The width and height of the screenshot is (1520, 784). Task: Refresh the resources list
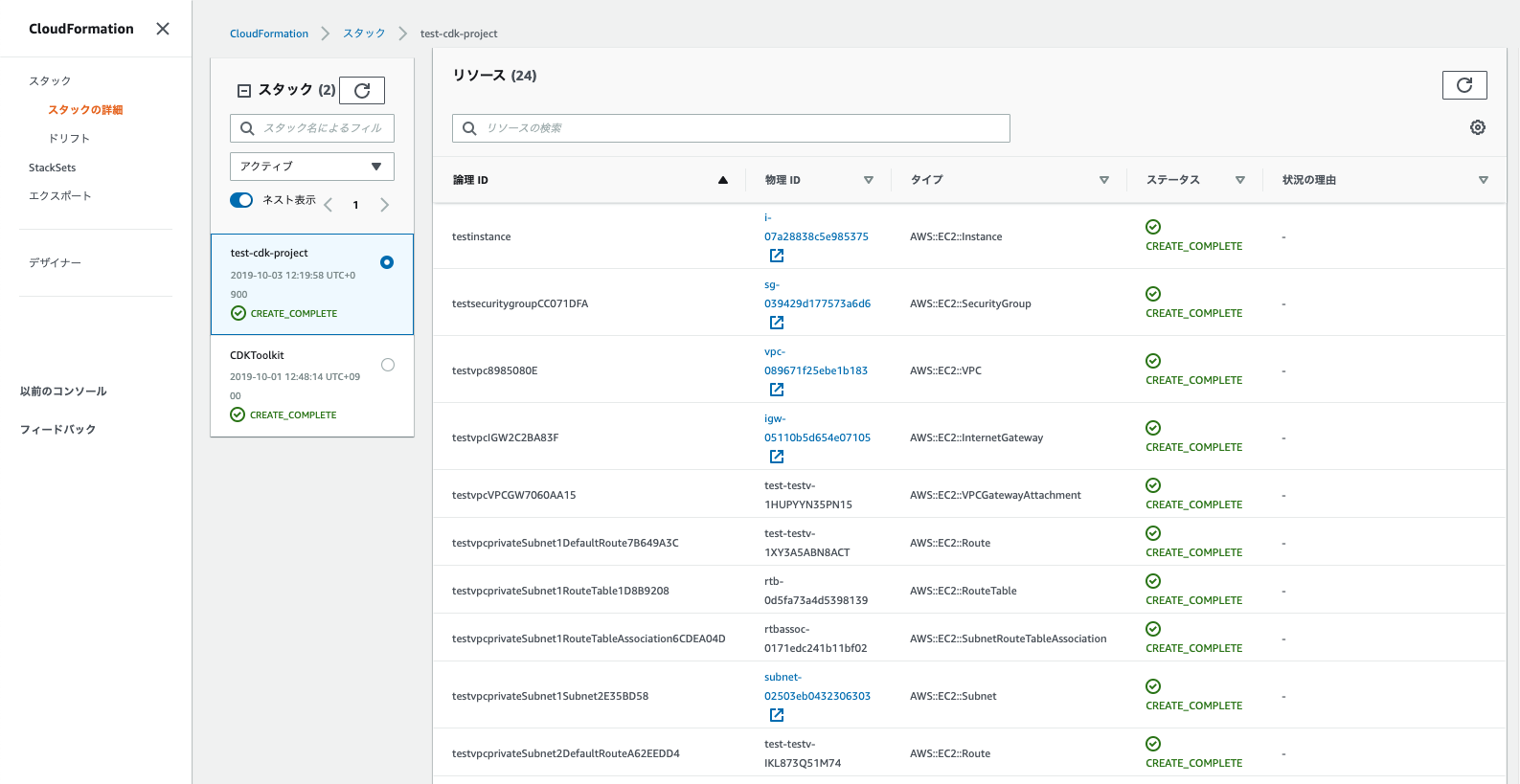1464,85
